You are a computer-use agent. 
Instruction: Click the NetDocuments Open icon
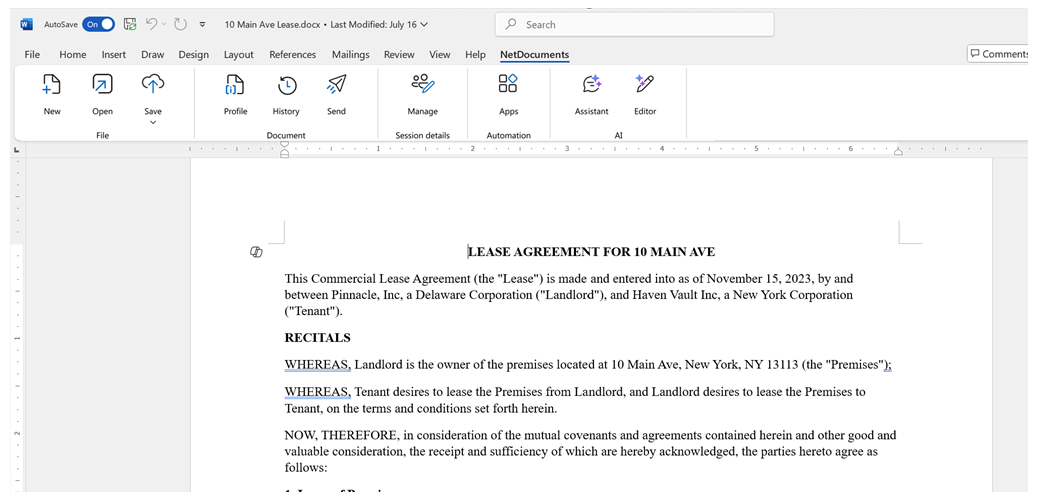[103, 95]
